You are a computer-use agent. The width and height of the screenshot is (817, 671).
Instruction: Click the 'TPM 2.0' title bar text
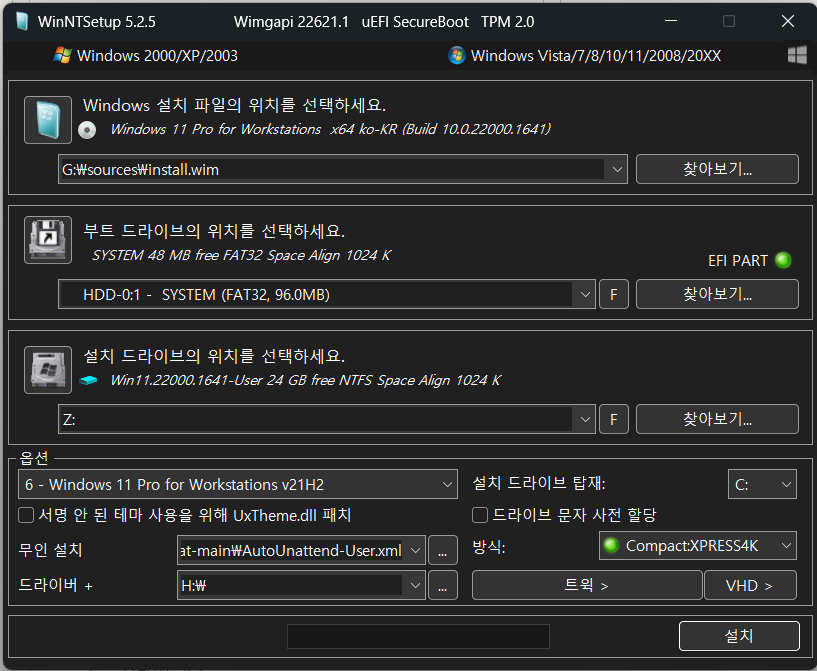pos(507,22)
